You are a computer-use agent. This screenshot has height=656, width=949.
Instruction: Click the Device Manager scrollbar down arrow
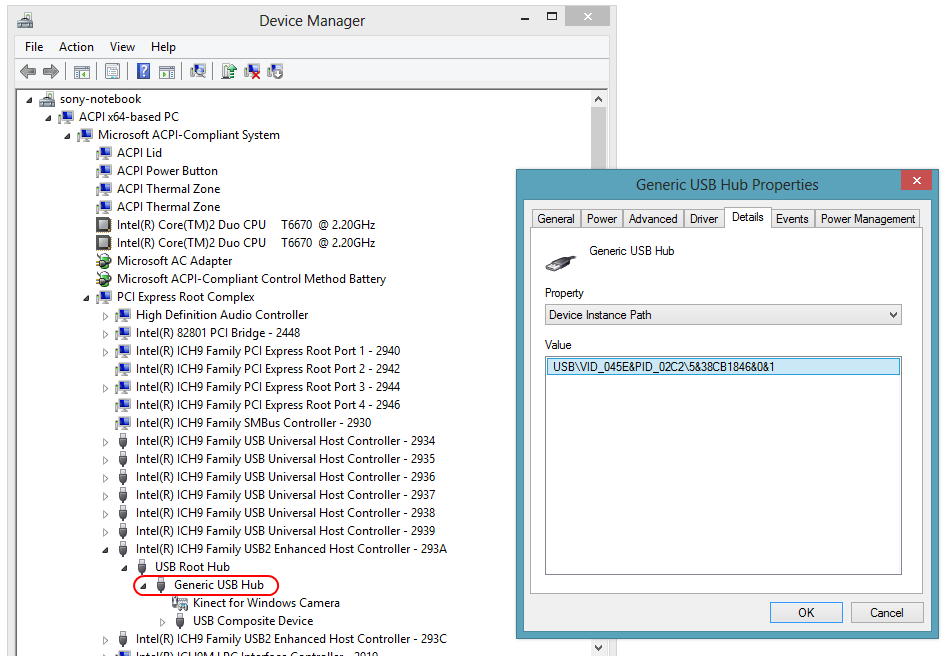(598, 648)
